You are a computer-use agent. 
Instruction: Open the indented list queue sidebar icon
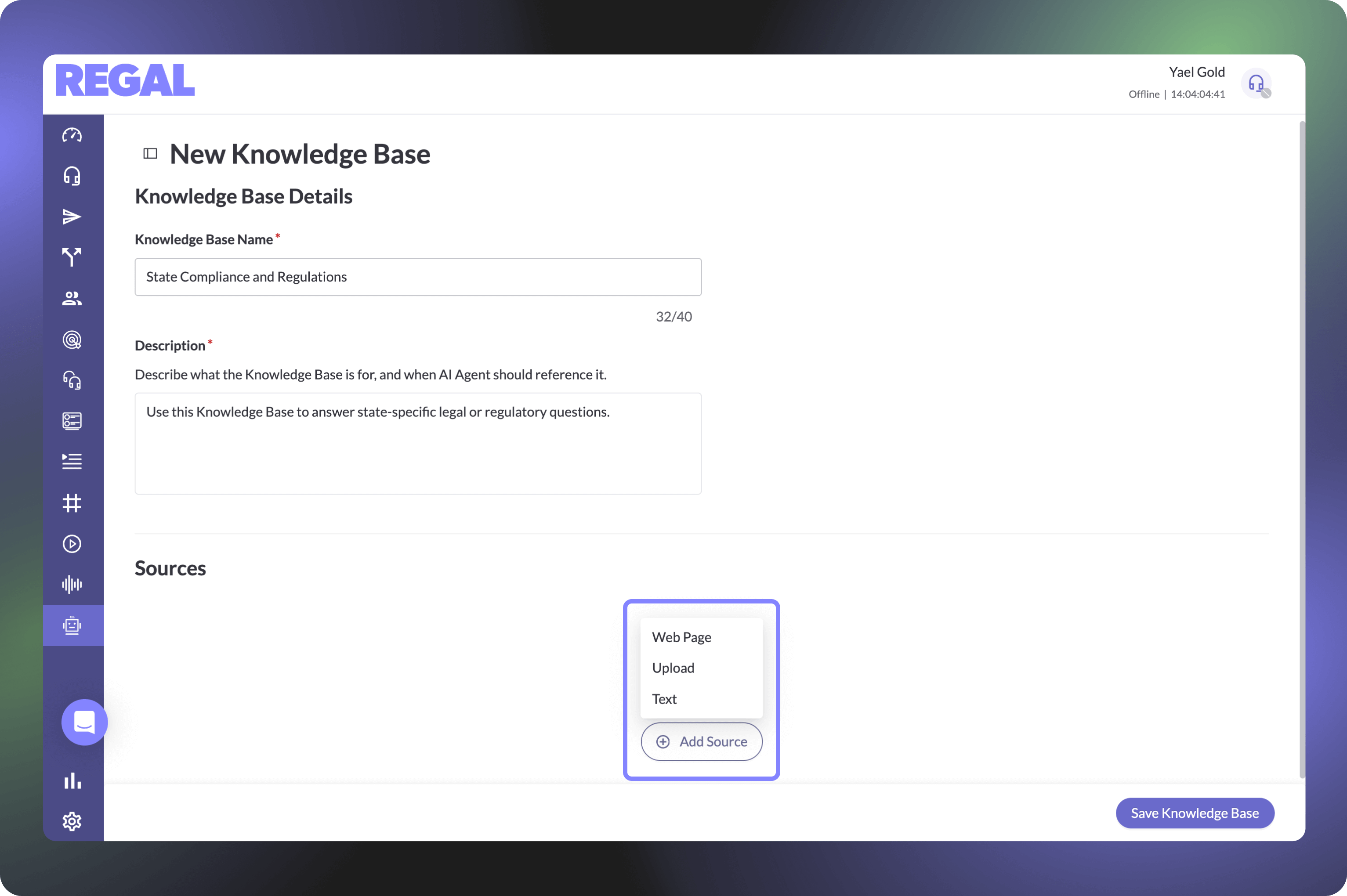72,461
